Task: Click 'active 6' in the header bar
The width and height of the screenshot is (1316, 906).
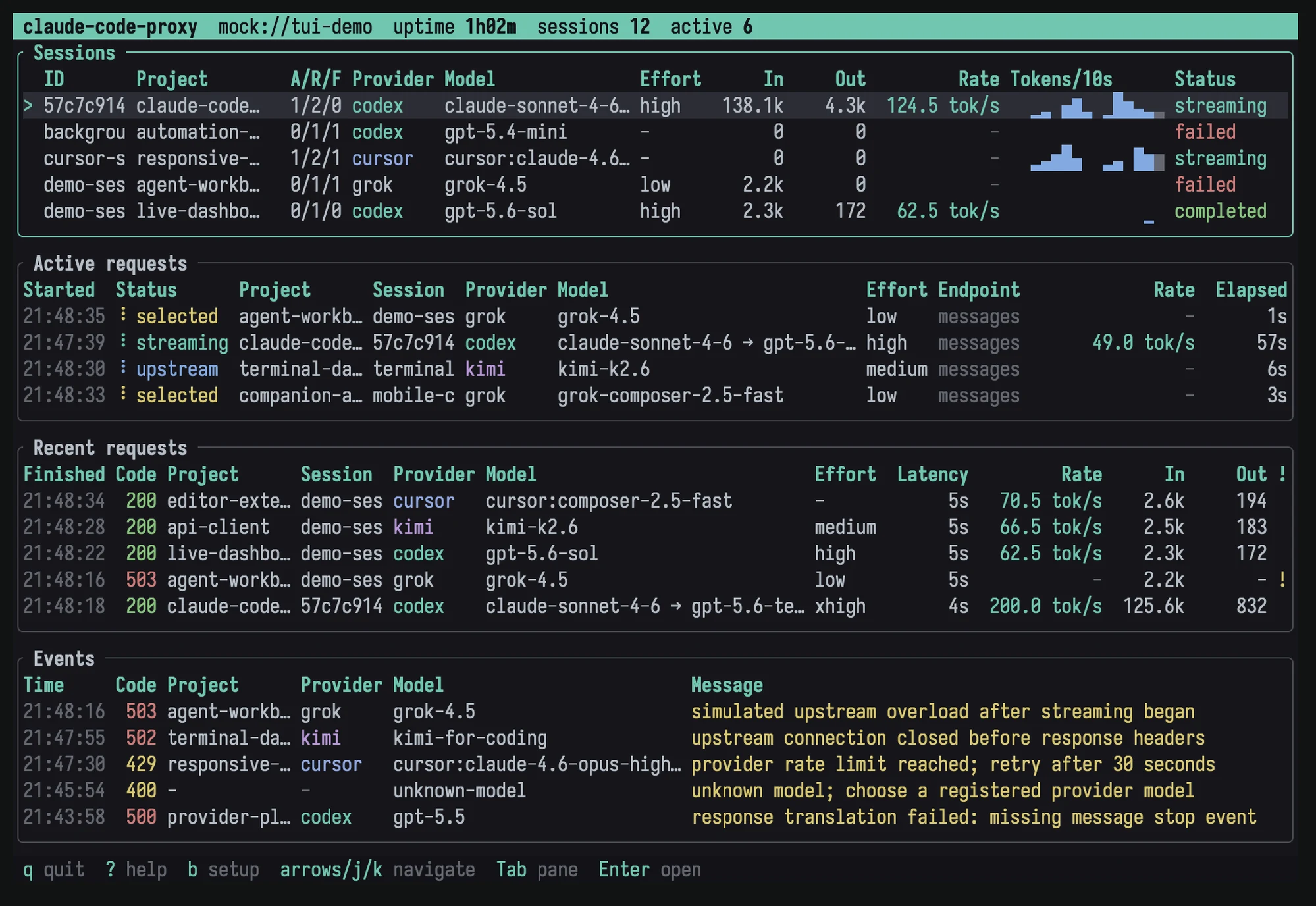Action: point(712,27)
